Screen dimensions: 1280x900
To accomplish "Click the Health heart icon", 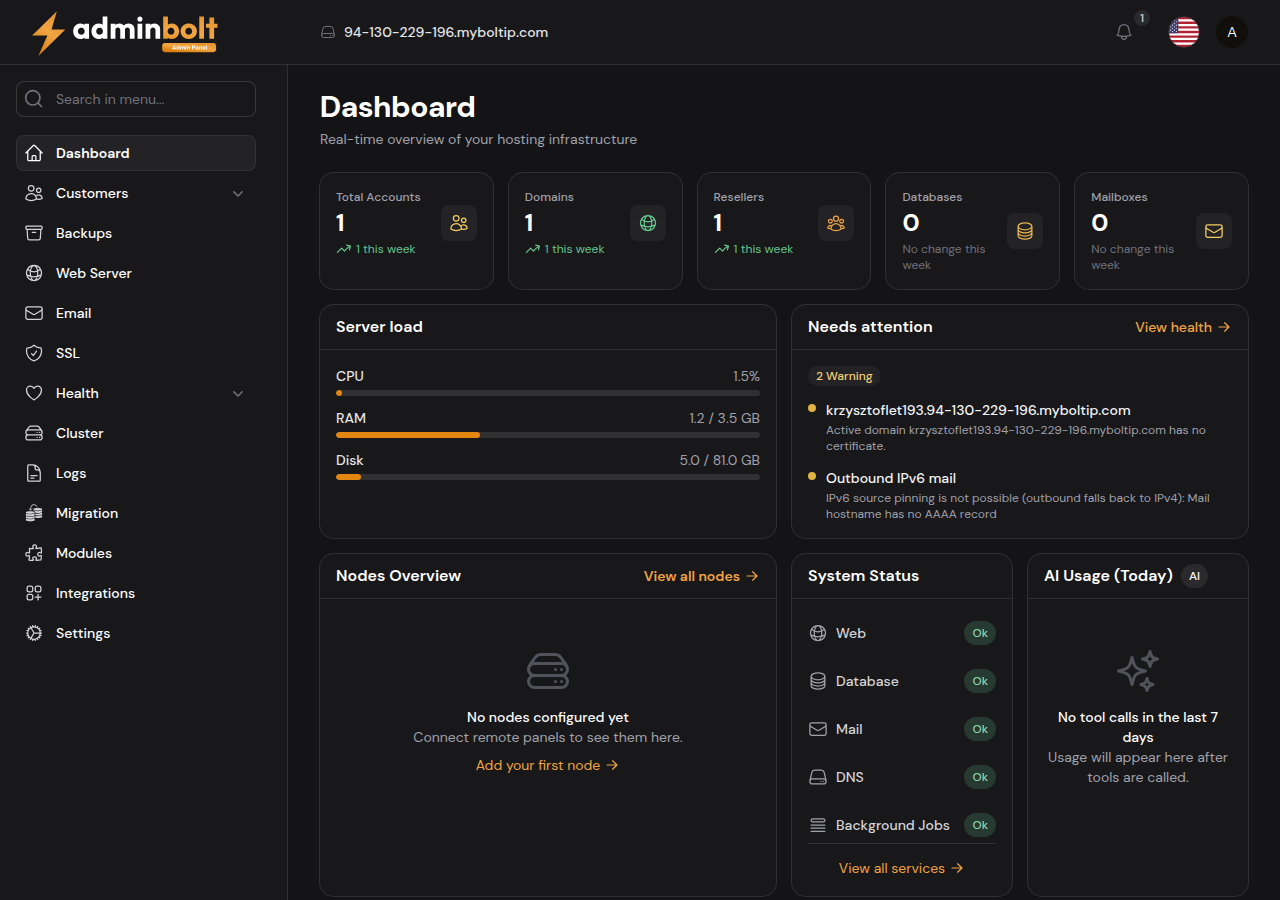I will [x=34, y=393].
